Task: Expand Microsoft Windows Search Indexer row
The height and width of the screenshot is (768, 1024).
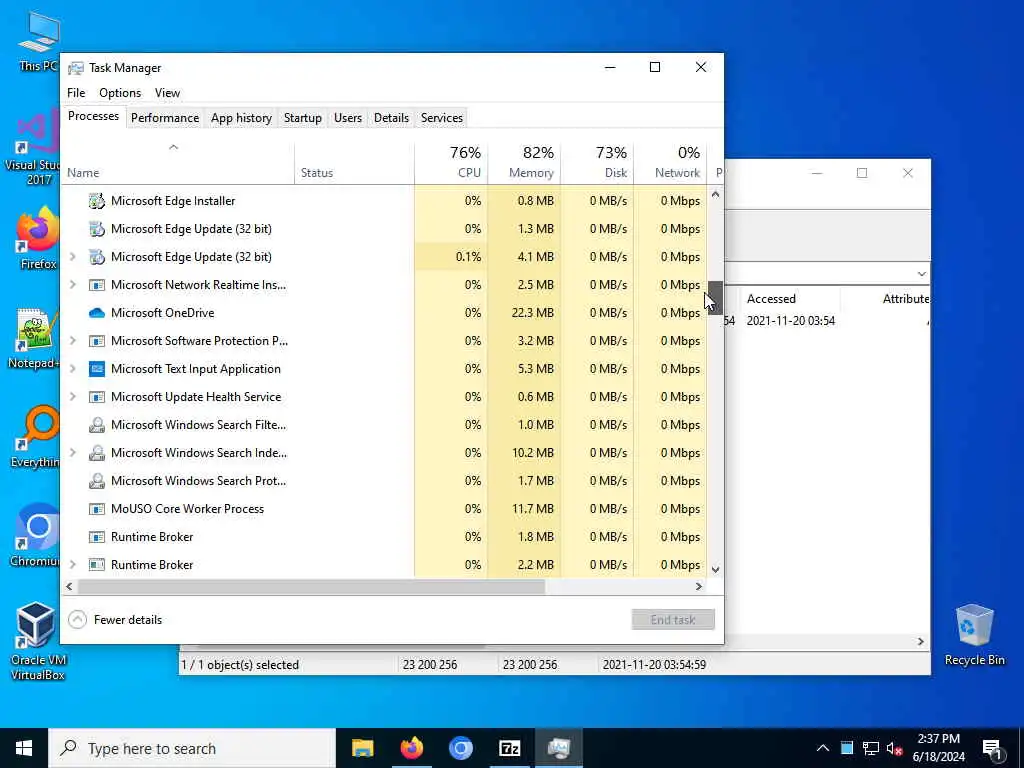Action: pos(72,453)
